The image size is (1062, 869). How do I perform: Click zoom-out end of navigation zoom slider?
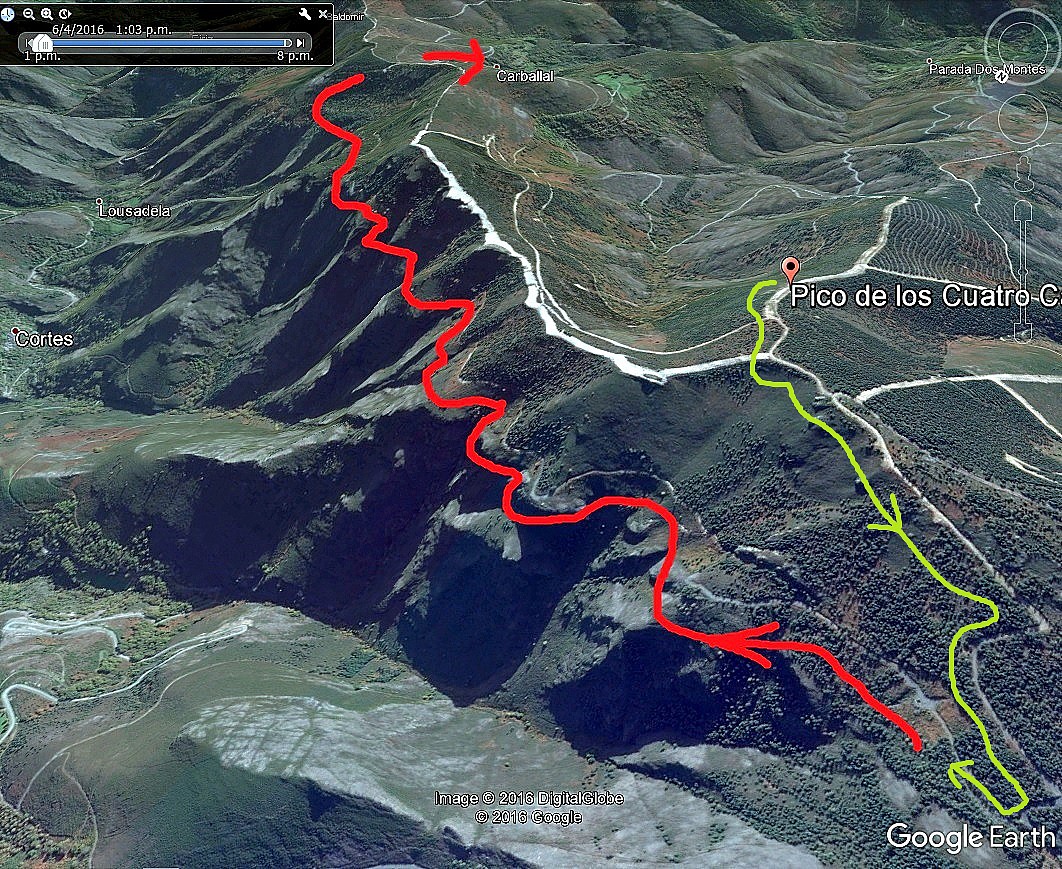(1023, 333)
